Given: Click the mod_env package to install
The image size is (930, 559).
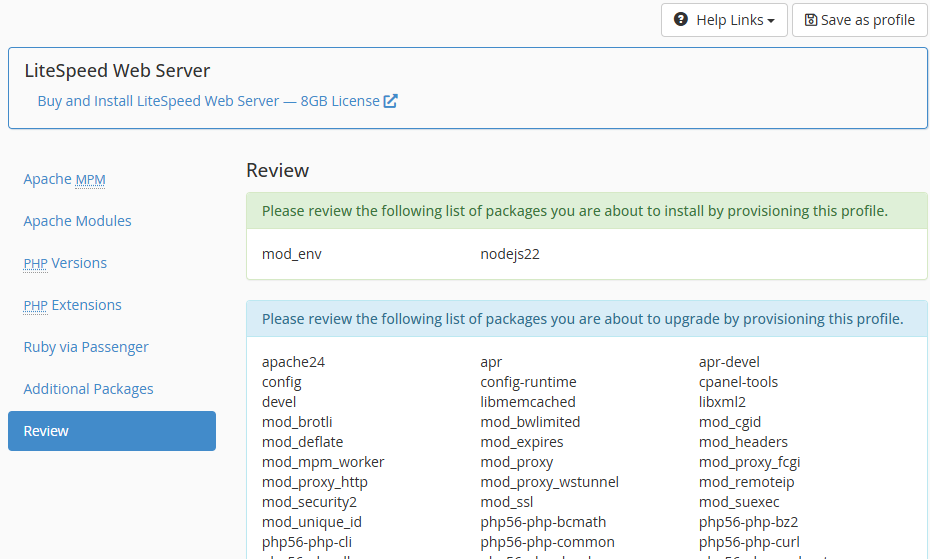Looking at the screenshot, I should [291, 254].
